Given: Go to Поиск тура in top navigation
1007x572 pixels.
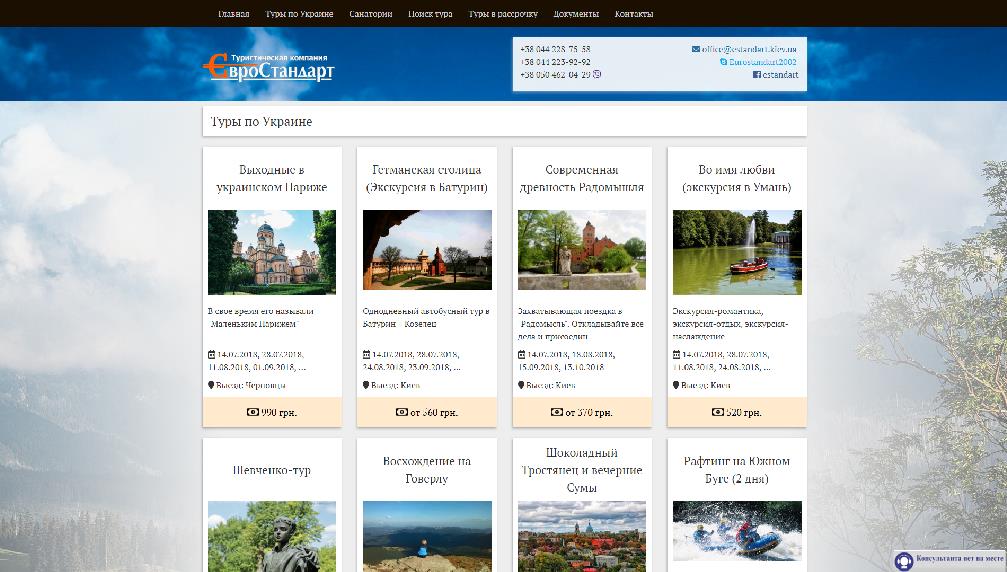Looking at the screenshot, I should click(430, 14).
